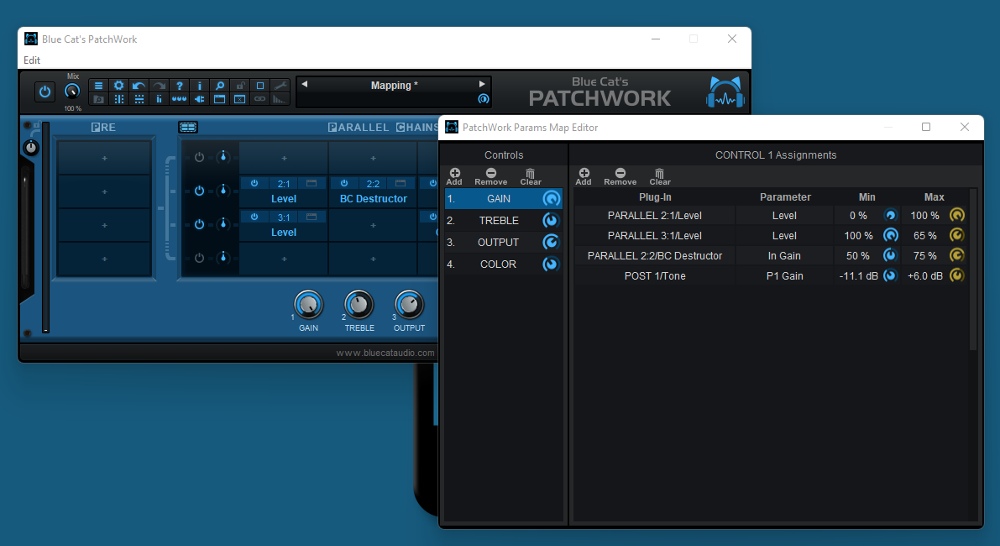This screenshot has height=546, width=1000.
Task: Open the help question mark icon
Action: (x=179, y=85)
